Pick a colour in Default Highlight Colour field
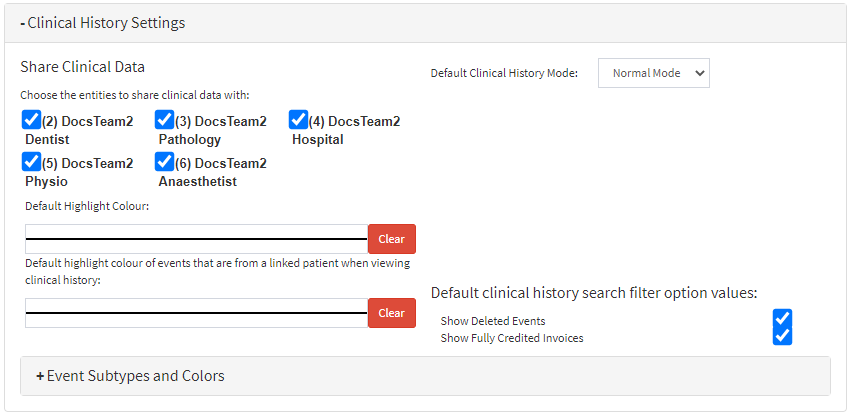 (x=196, y=239)
